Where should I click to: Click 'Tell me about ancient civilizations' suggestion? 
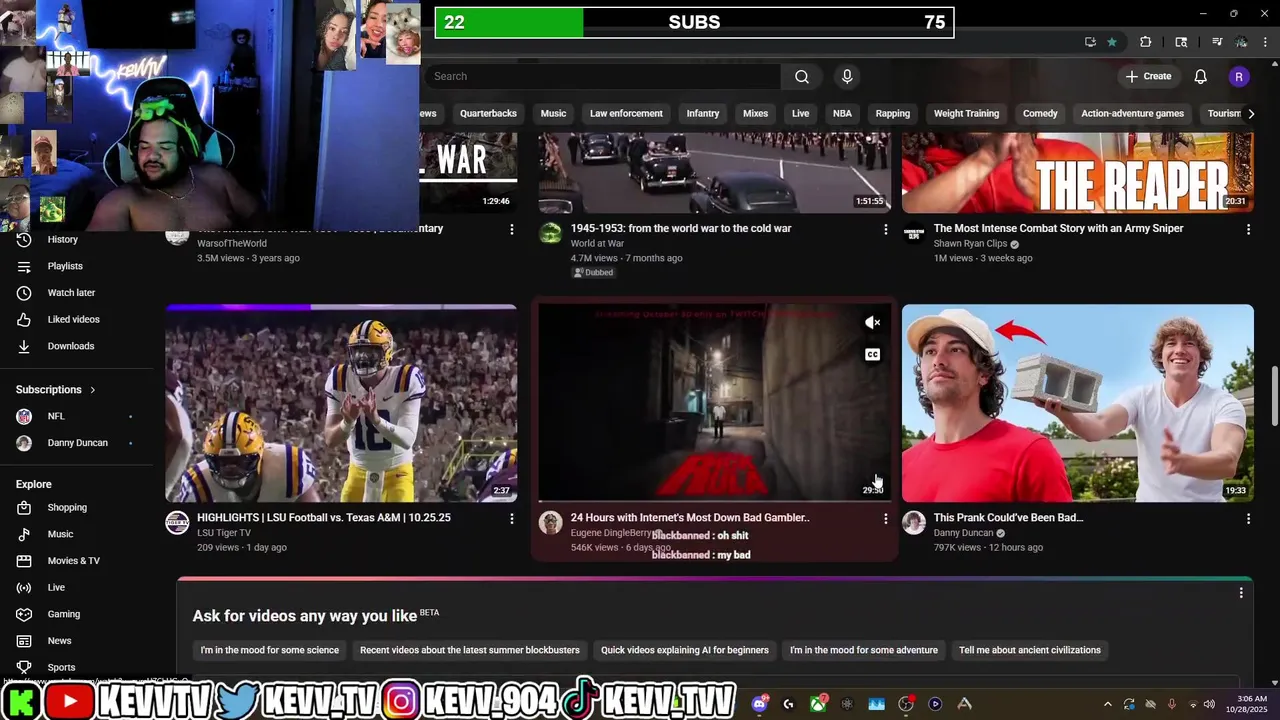[1029, 650]
